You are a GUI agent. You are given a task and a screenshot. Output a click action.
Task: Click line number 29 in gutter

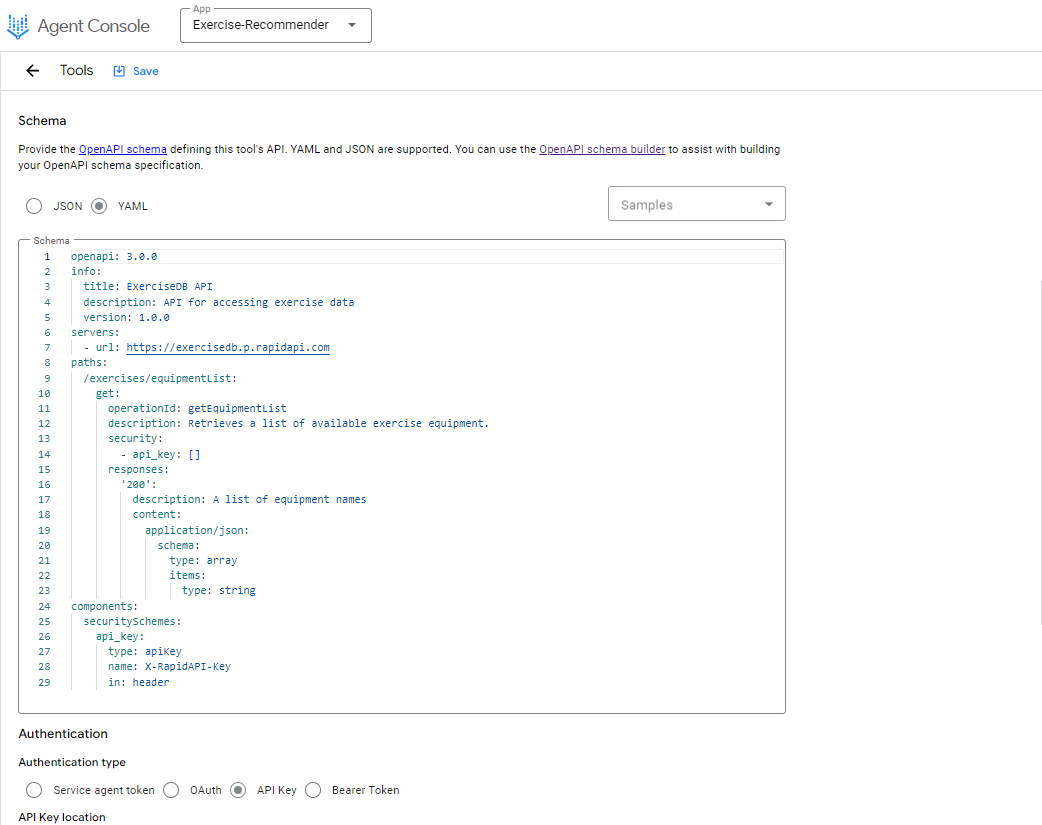pyautogui.click(x=44, y=682)
